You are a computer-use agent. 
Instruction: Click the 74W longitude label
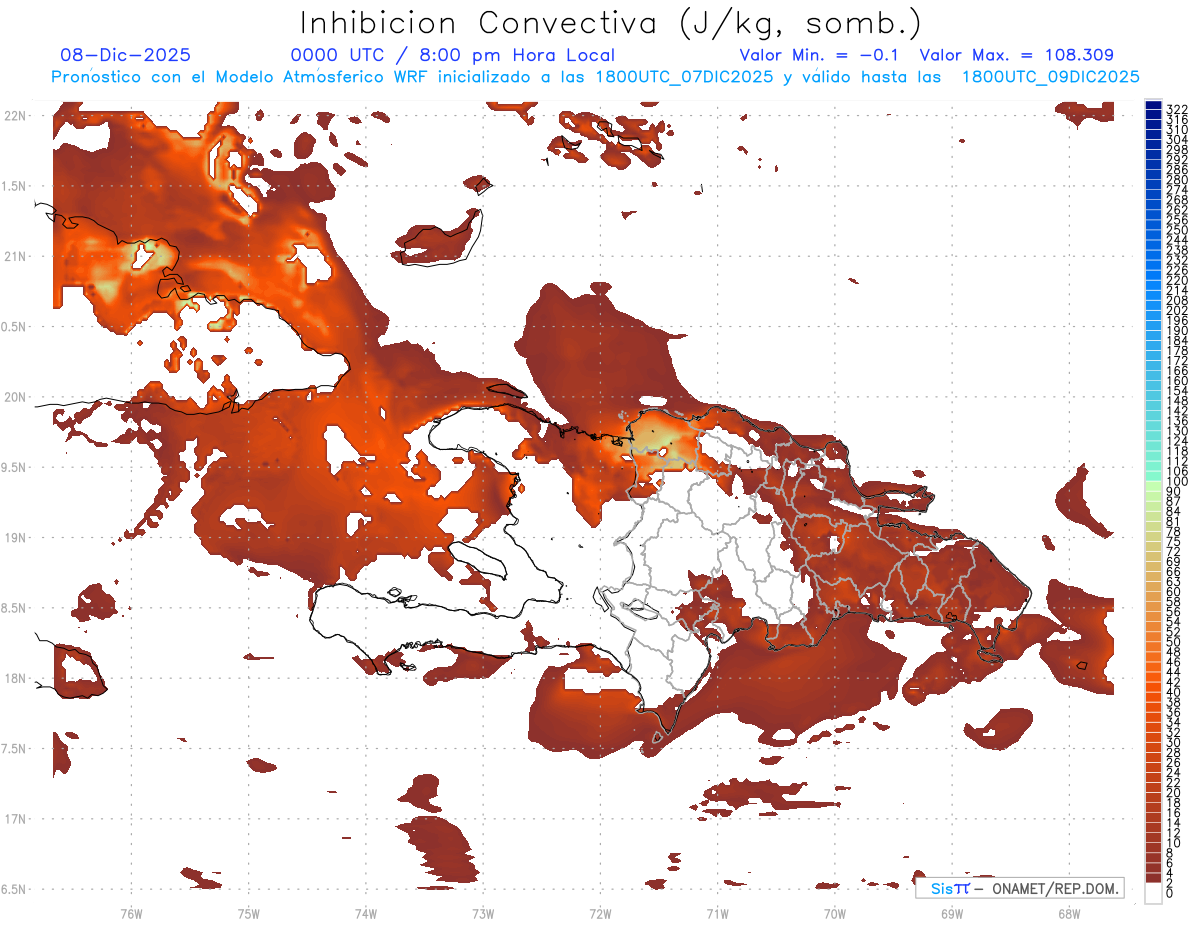366,913
